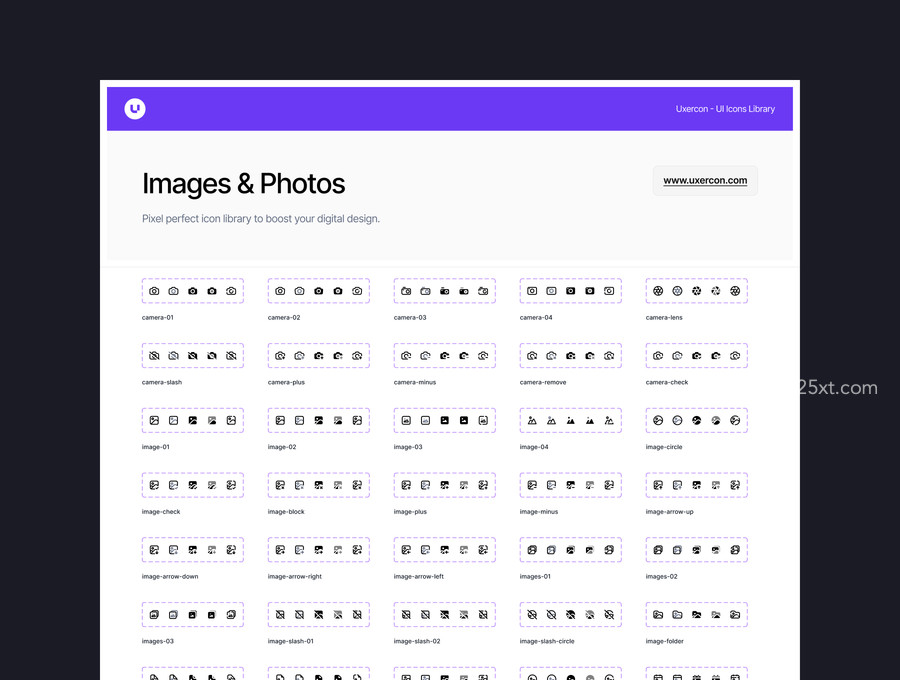Image resolution: width=900 pixels, height=680 pixels.
Task: Select the first image-folder icon variant
Action: pyautogui.click(x=658, y=615)
